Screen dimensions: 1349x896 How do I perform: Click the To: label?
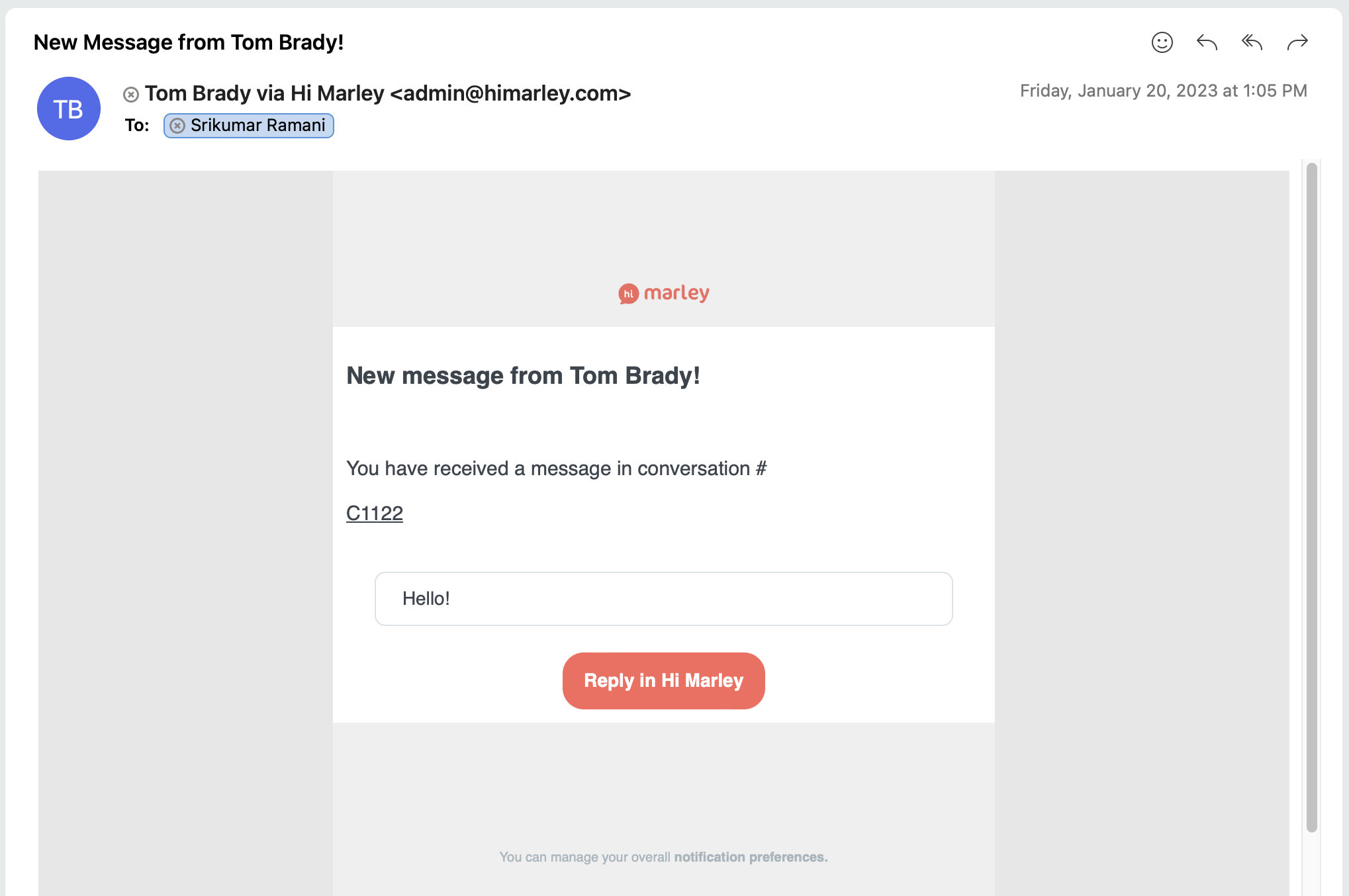click(137, 126)
